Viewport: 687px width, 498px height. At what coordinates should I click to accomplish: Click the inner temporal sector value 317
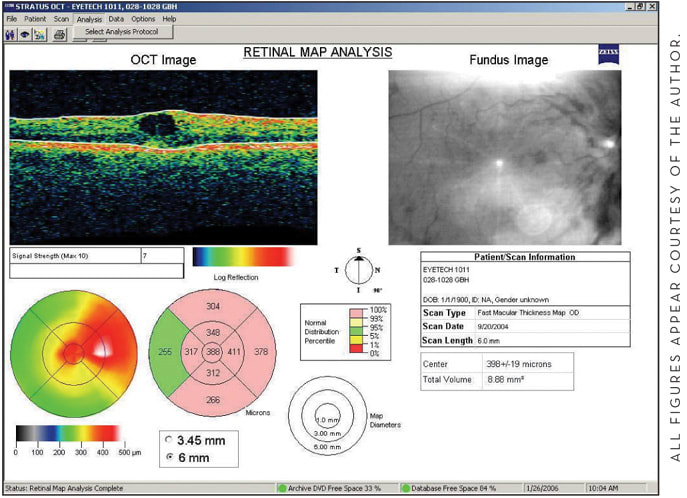tap(191, 352)
